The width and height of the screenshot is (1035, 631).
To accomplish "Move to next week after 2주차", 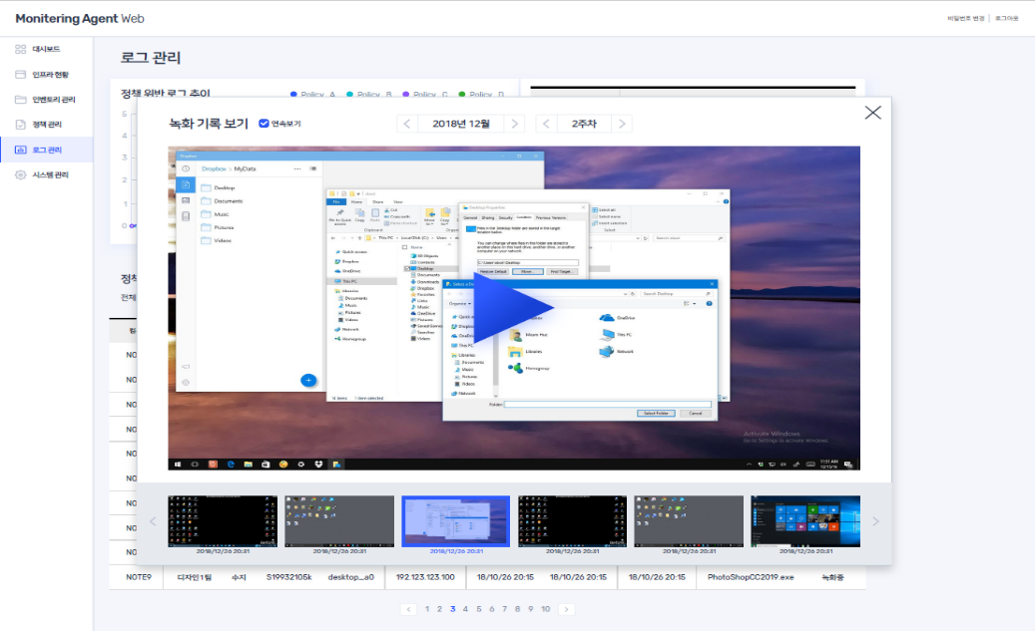I will click(622, 124).
